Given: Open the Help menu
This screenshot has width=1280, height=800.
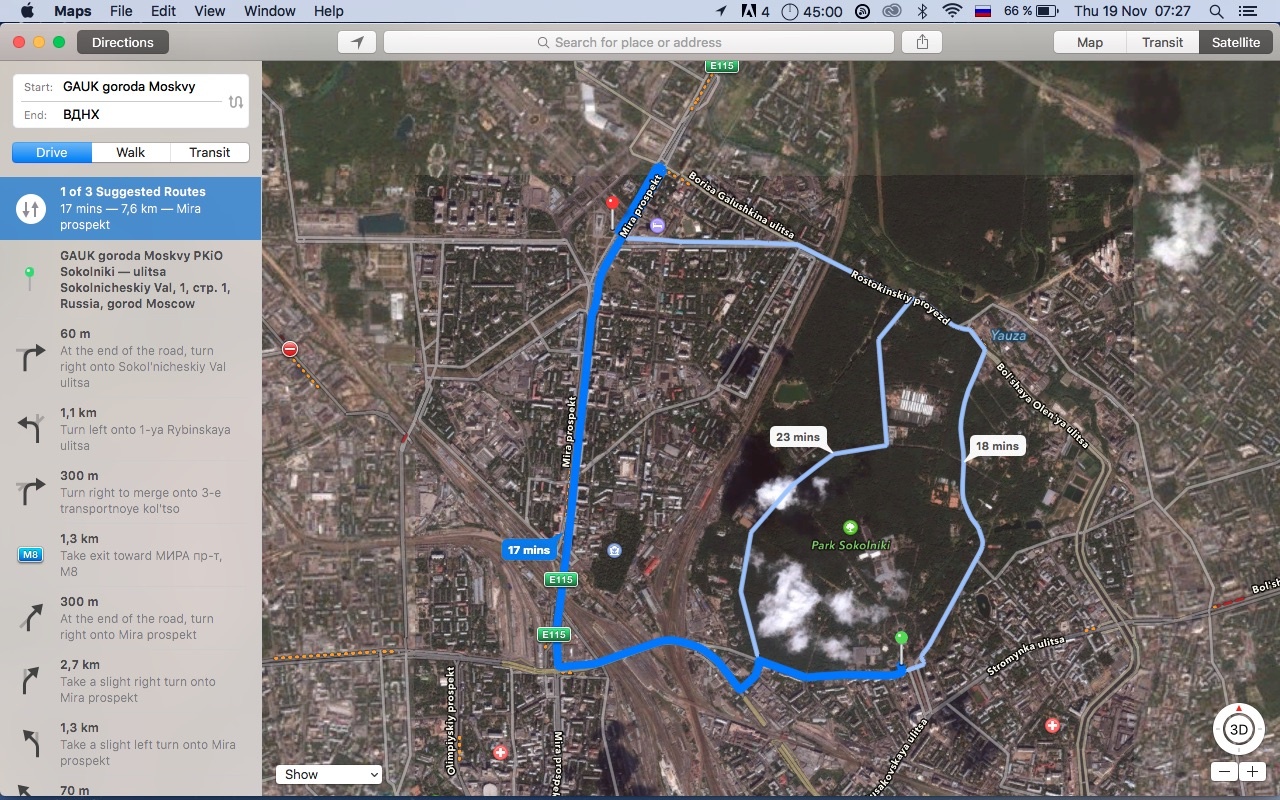Looking at the screenshot, I should coord(328,11).
